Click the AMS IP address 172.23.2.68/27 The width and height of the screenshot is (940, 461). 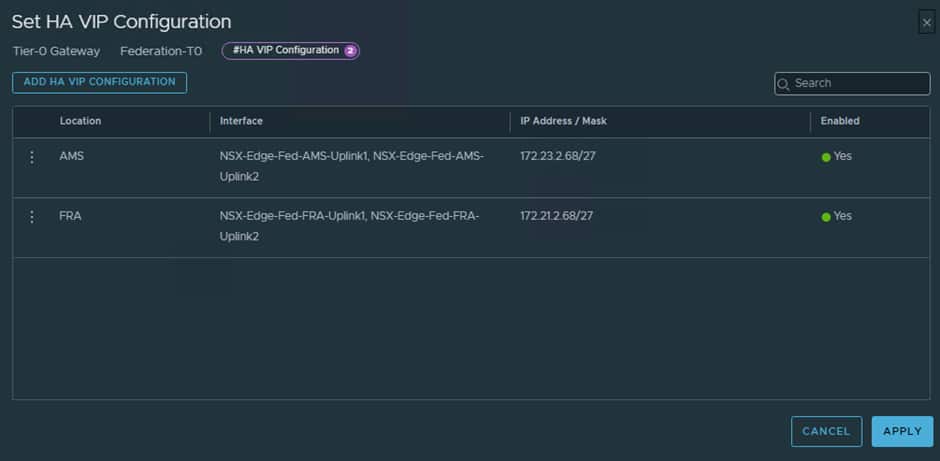[x=558, y=156]
